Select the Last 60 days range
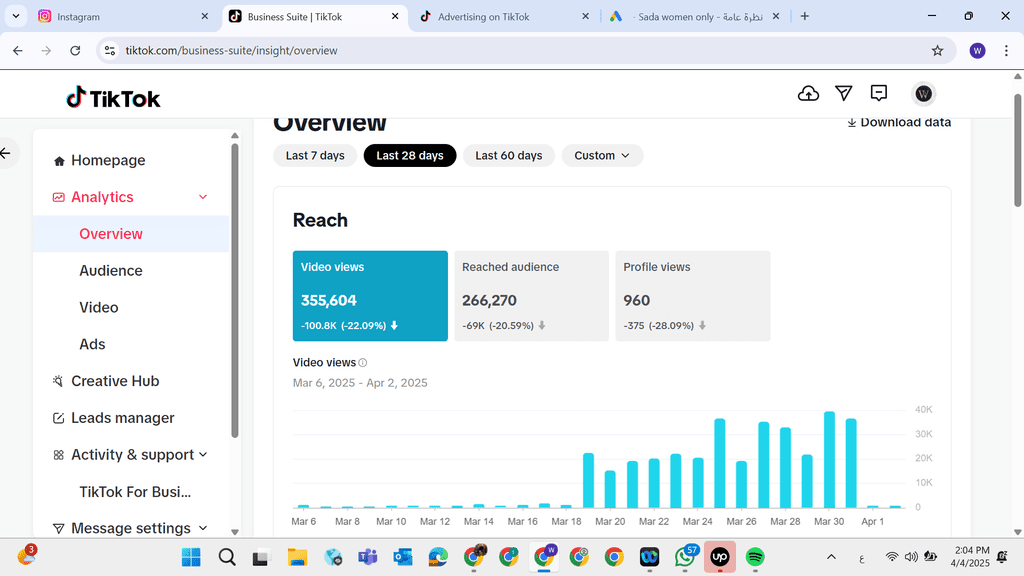 coord(508,155)
